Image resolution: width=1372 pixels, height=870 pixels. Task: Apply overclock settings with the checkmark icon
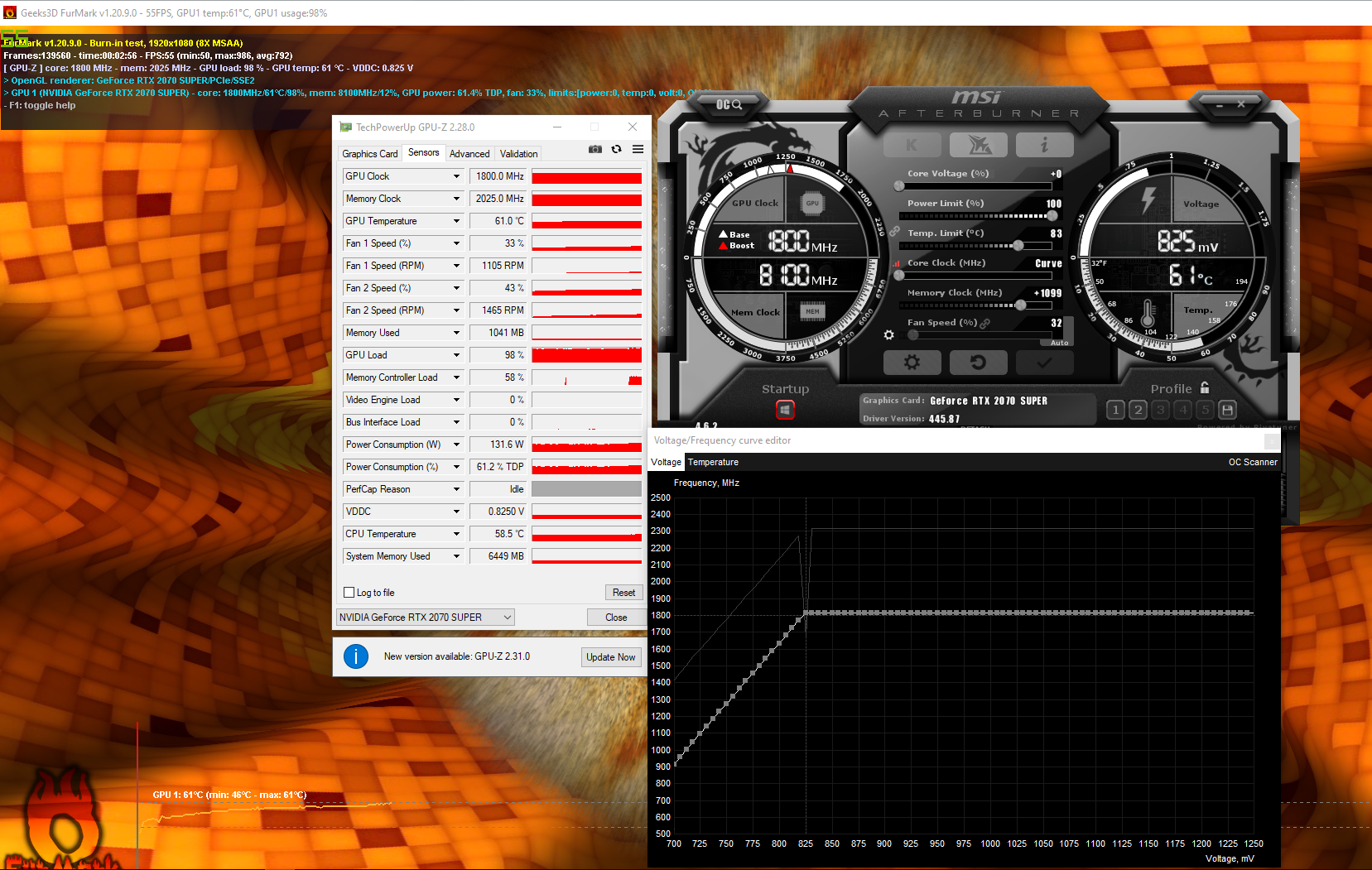point(1044,362)
